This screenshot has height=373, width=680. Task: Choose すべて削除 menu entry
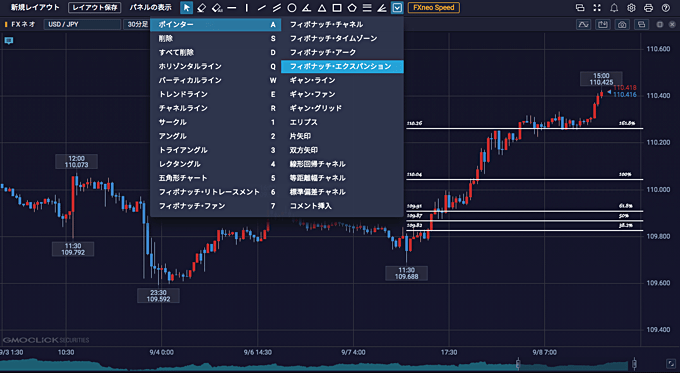(x=216, y=52)
